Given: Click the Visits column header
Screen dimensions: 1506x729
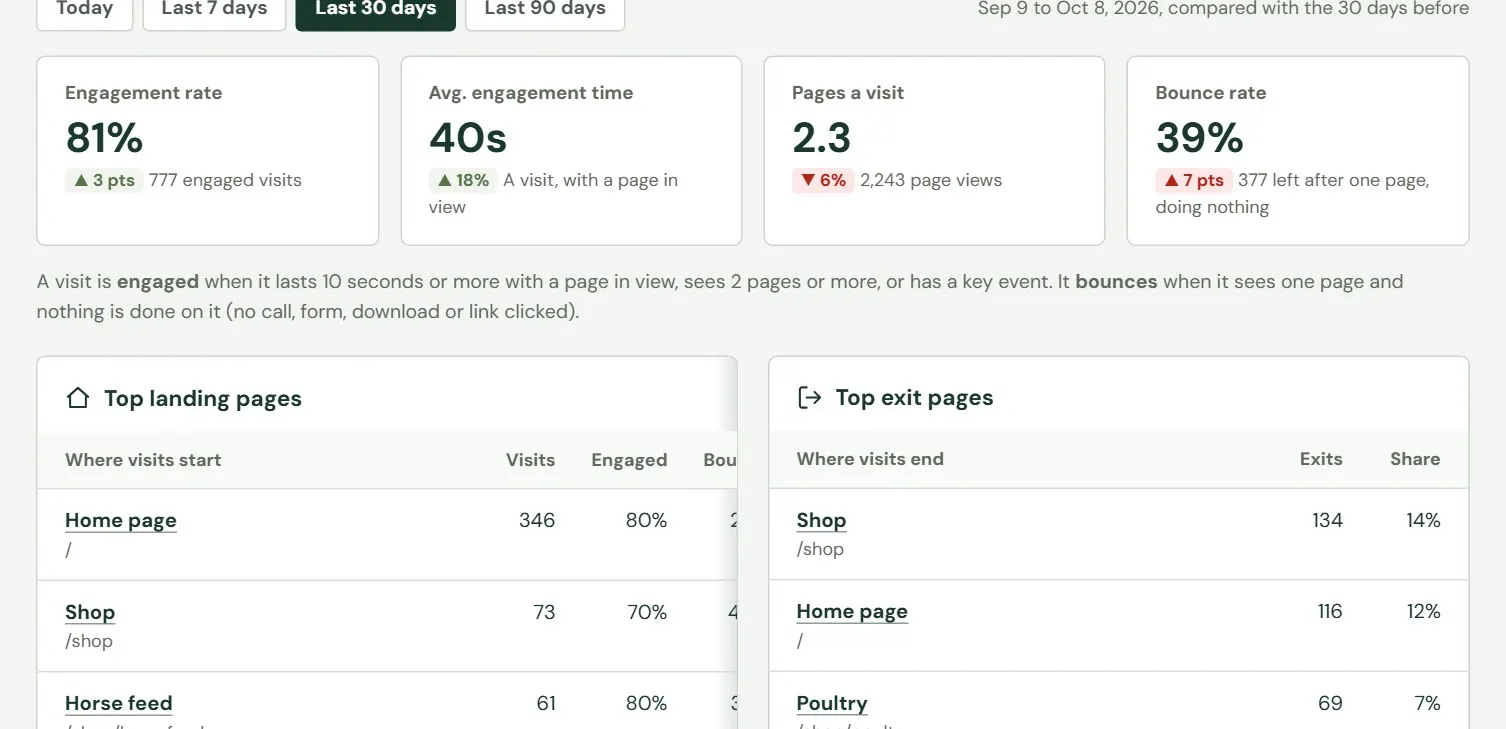Looking at the screenshot, I should click(x=530, y=460).
